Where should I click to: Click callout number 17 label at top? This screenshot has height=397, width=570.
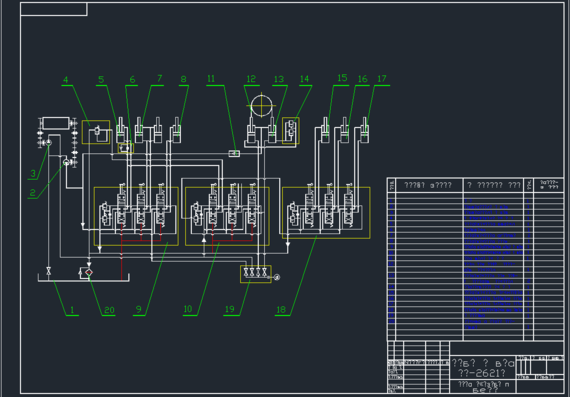382,79
